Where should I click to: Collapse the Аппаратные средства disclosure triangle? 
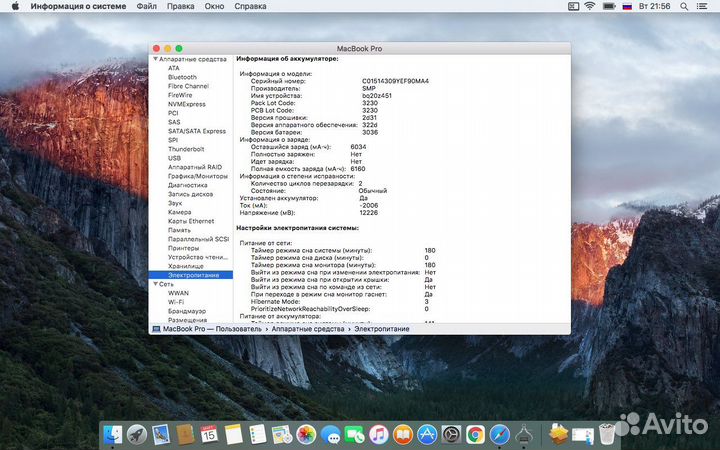tap(156, 59)
